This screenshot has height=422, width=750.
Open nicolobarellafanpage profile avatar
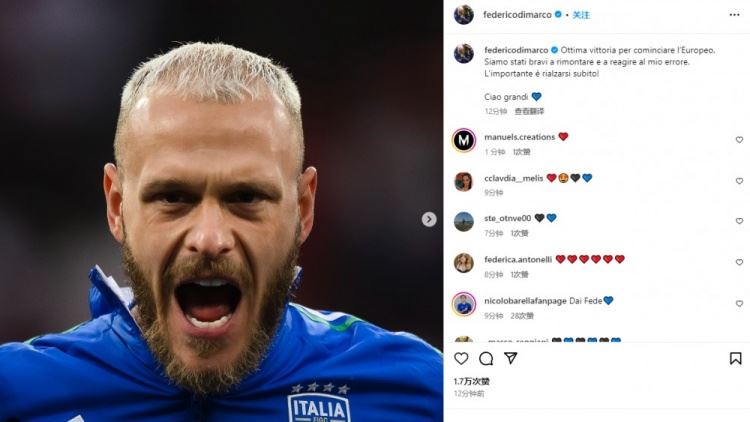coord(463,304)
